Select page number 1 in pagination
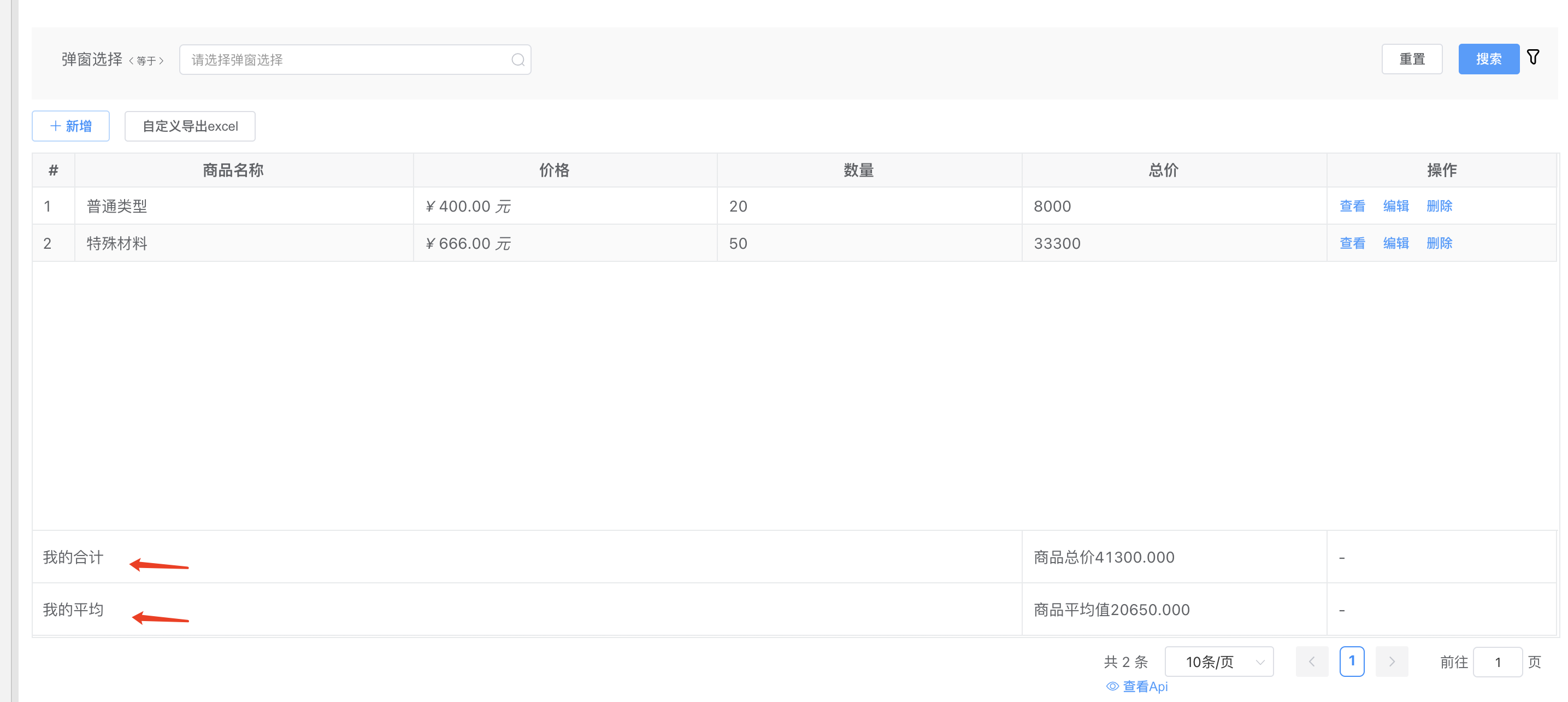Screen dimensions: 1568x702 (x=1351, y=661)
